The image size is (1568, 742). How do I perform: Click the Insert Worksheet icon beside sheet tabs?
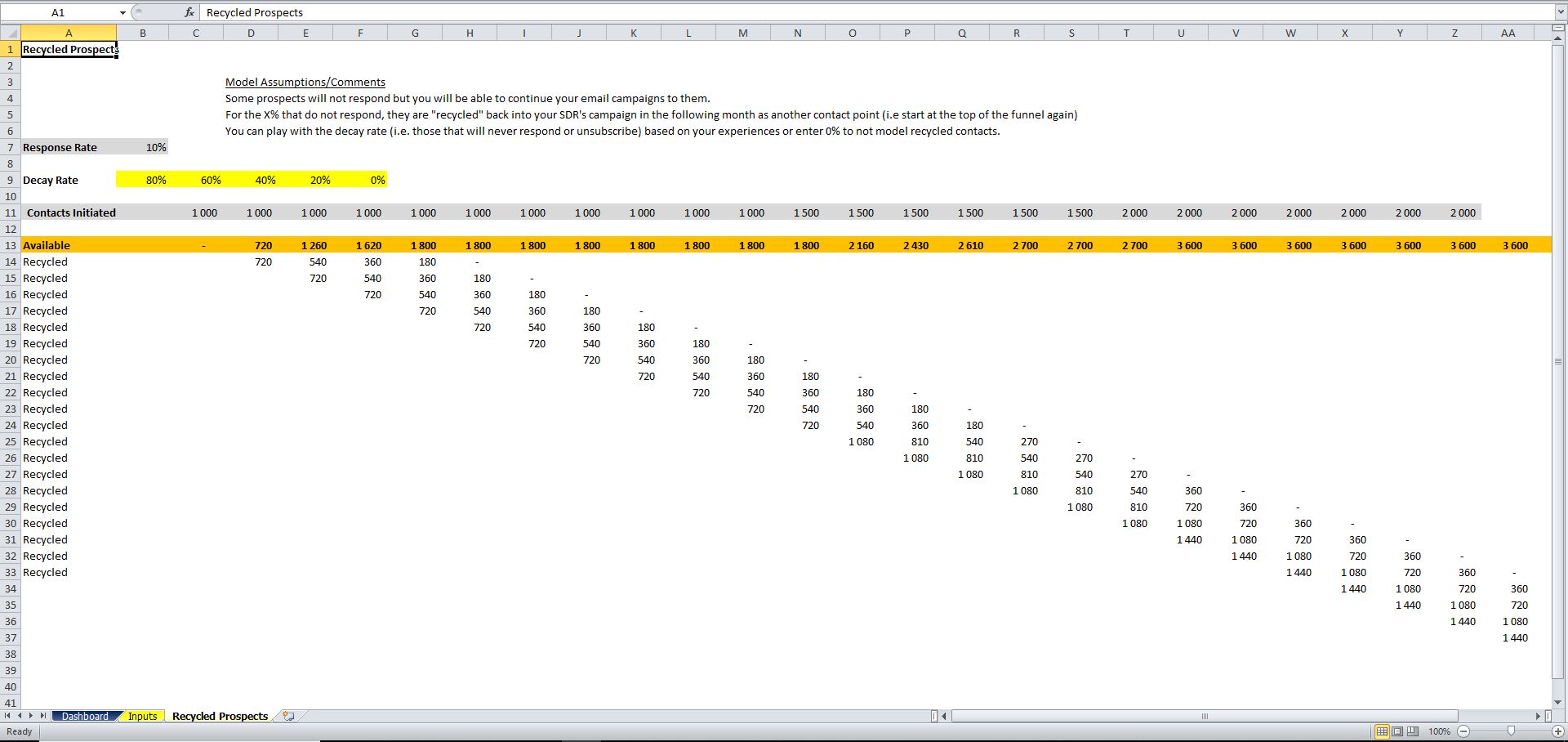pyautogui.click(x=287, y=716)
